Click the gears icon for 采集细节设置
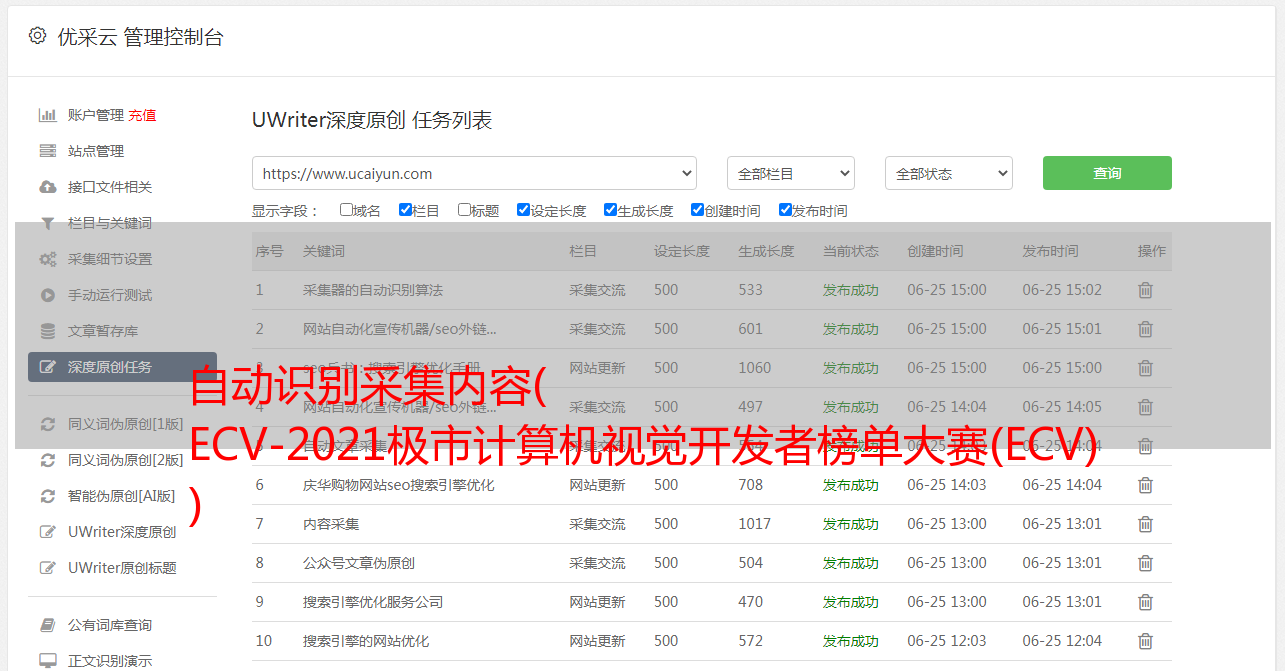This screenshot has height=671, width=1285. pyautogui.click(x=47, y=259)
